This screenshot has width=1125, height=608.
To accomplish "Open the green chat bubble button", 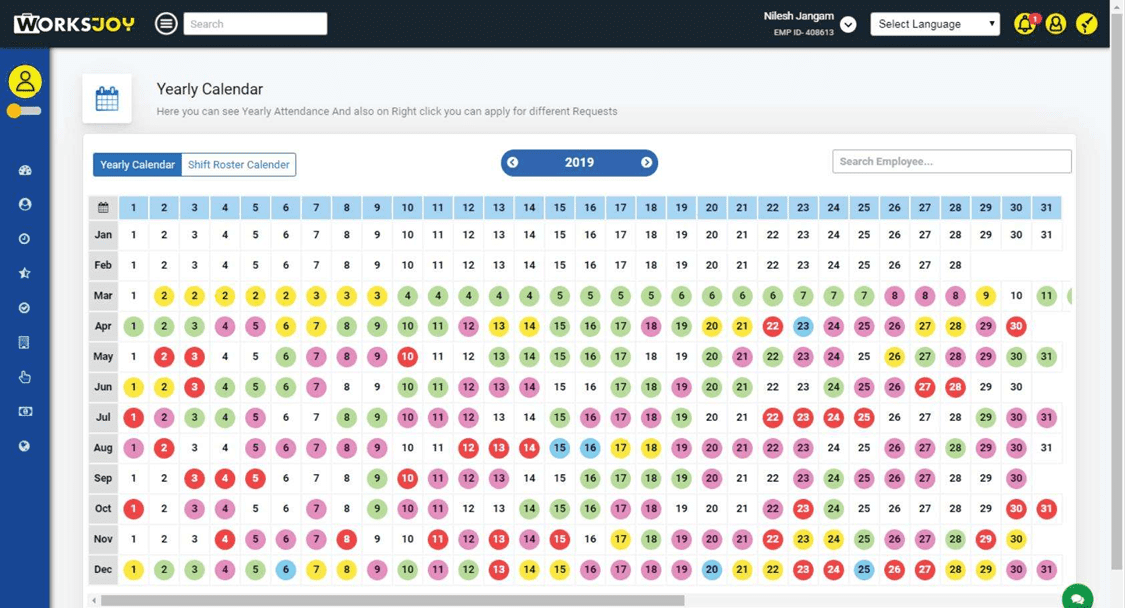I will (1077, 598).
